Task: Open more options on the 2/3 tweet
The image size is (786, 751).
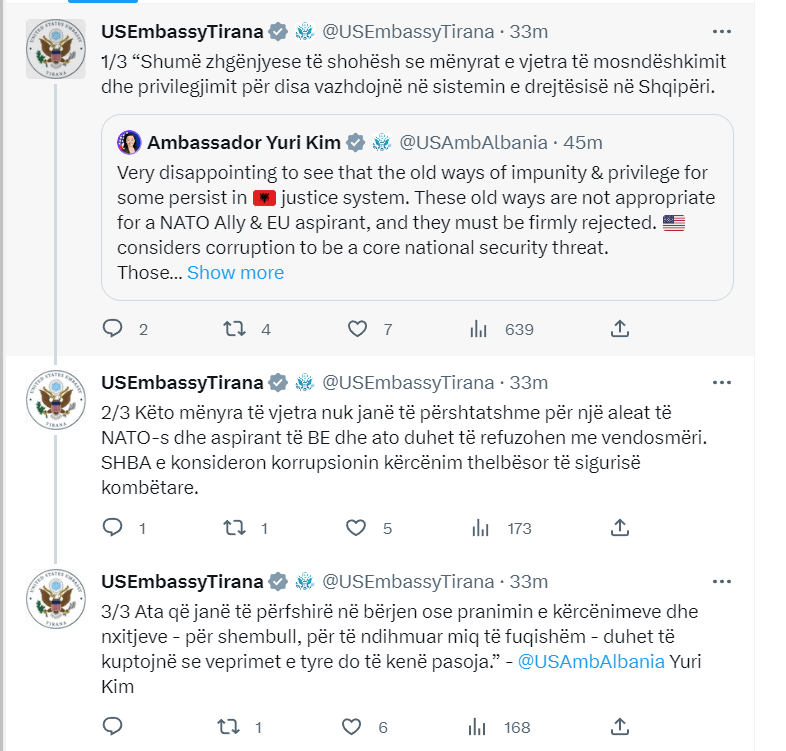Action: click(x=721, y=382)
